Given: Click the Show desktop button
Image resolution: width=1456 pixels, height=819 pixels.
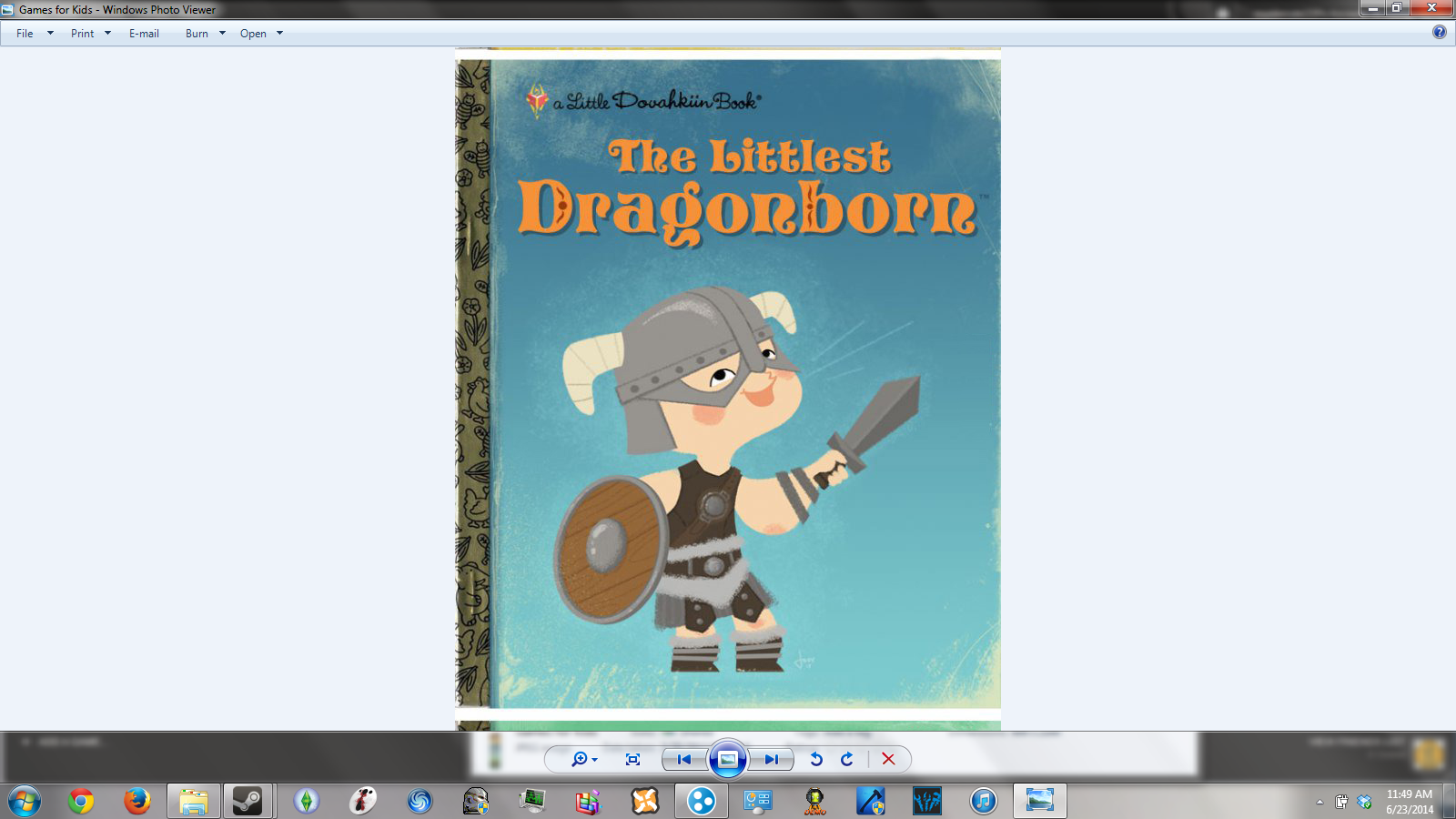Looking at the screenshot, I should [1450, 802].
